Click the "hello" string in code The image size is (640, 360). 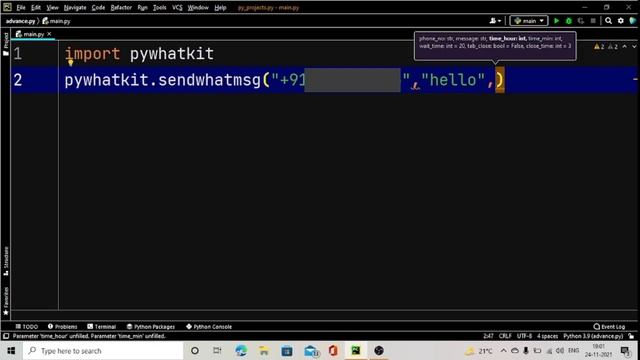[453, 80]
